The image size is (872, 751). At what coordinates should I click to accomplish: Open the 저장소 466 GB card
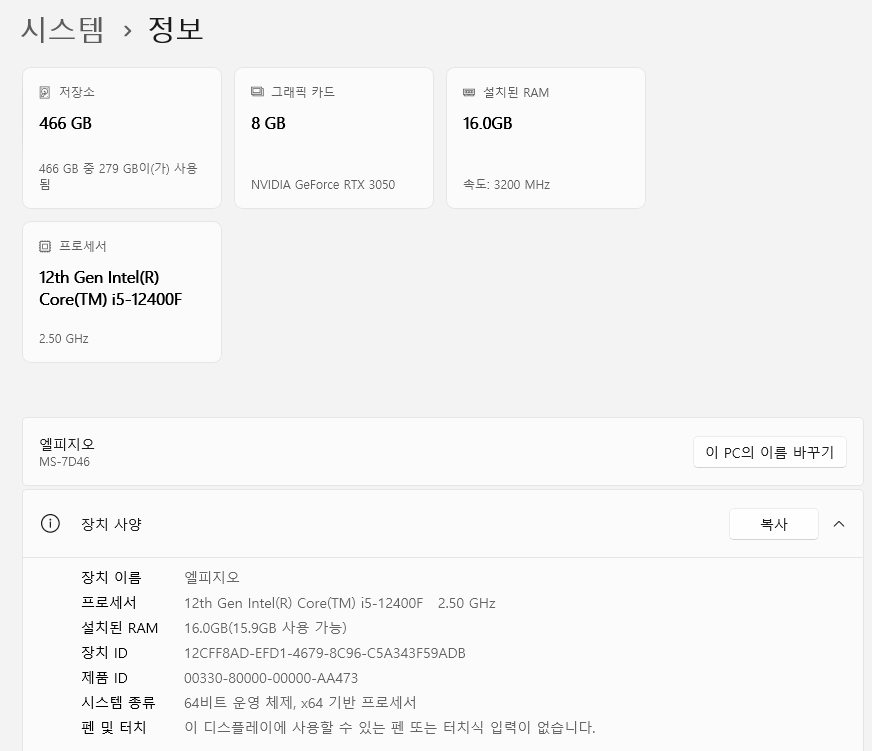122,138
